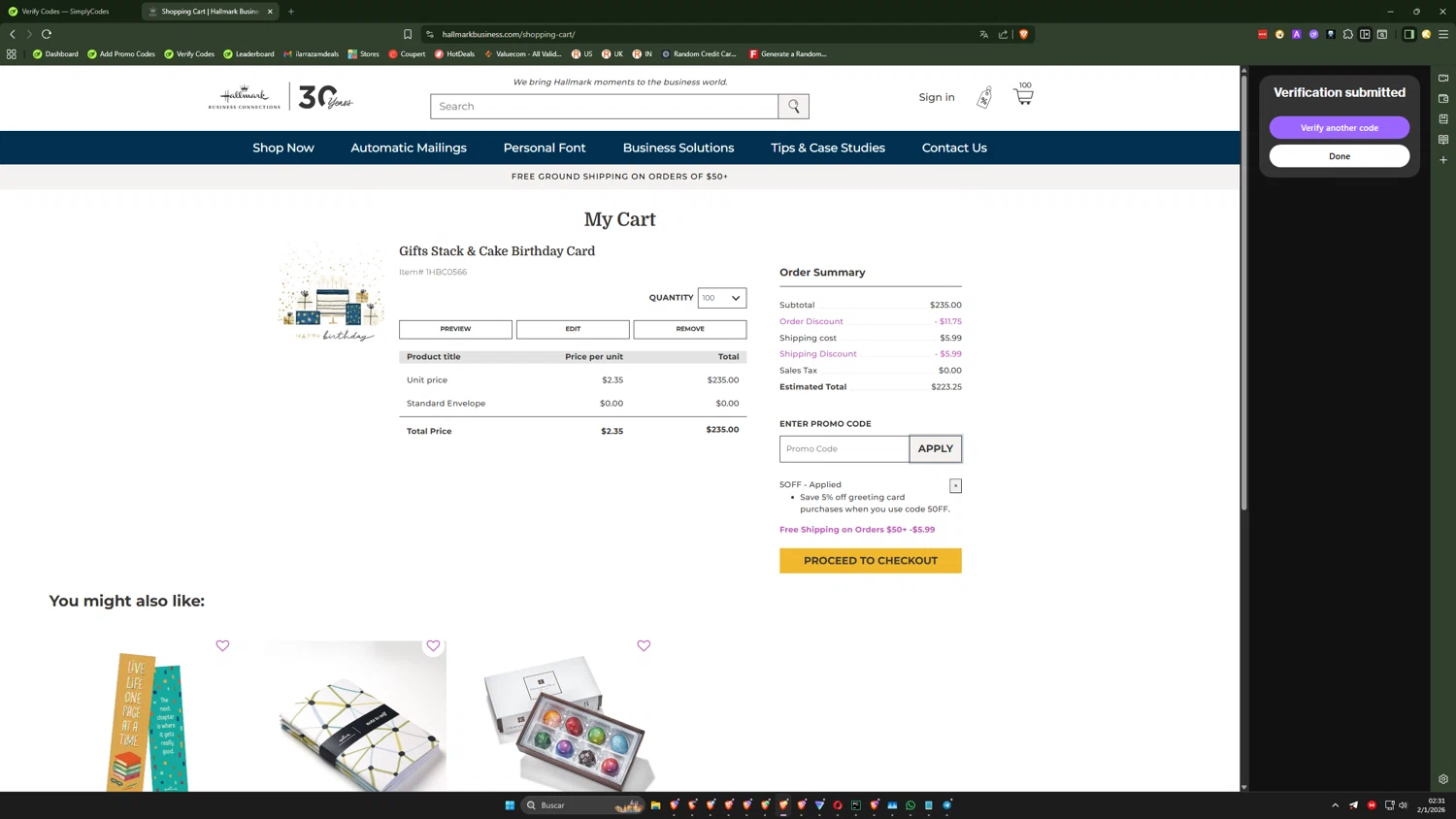Click the Windows taskbar Buscar search box
Viewport: 1456px width, 819px height.
pyautogui.click(x=583, y=805)
